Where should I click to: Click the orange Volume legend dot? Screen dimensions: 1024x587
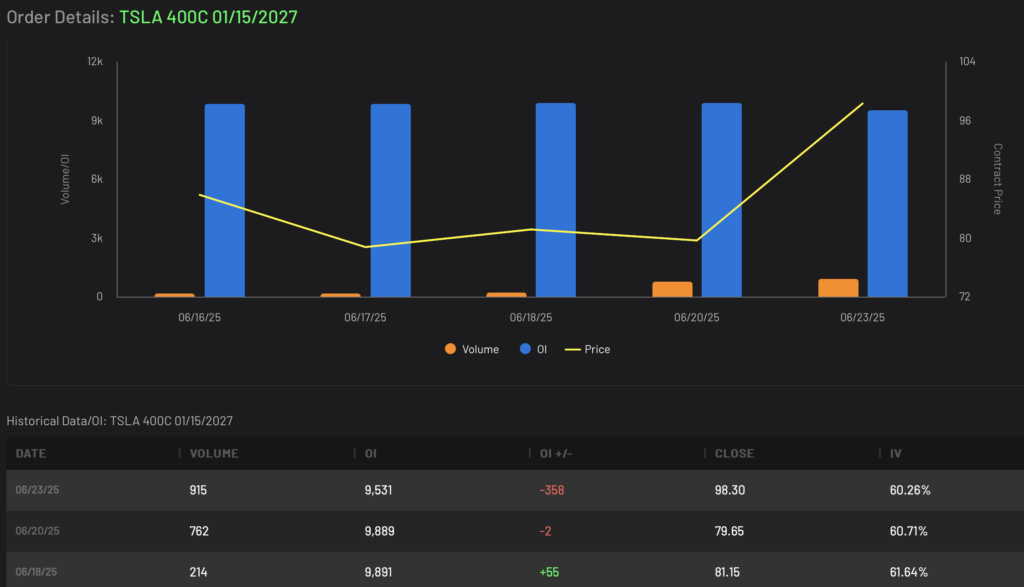450,349
